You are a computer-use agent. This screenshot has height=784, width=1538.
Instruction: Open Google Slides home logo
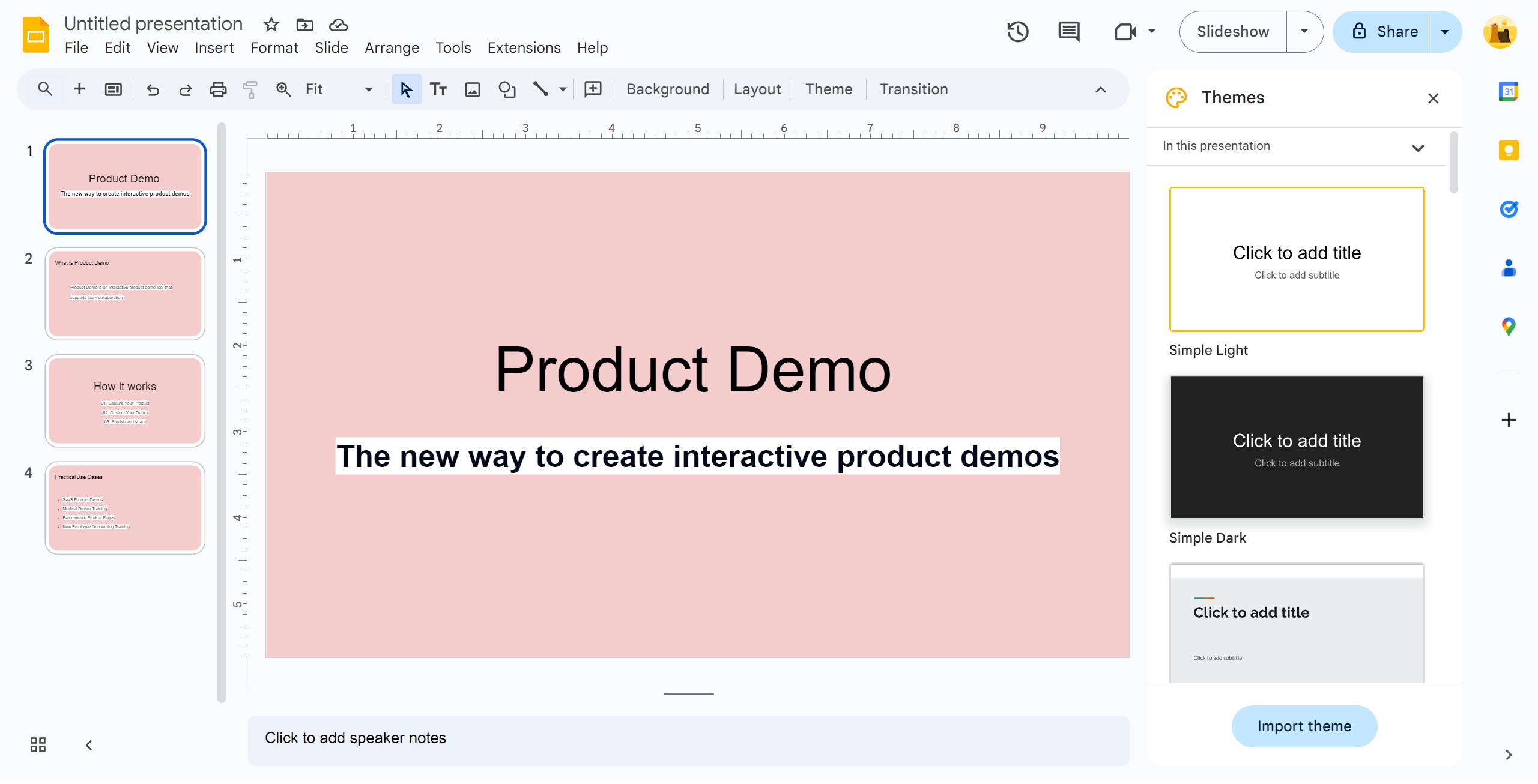click(35, 35)
